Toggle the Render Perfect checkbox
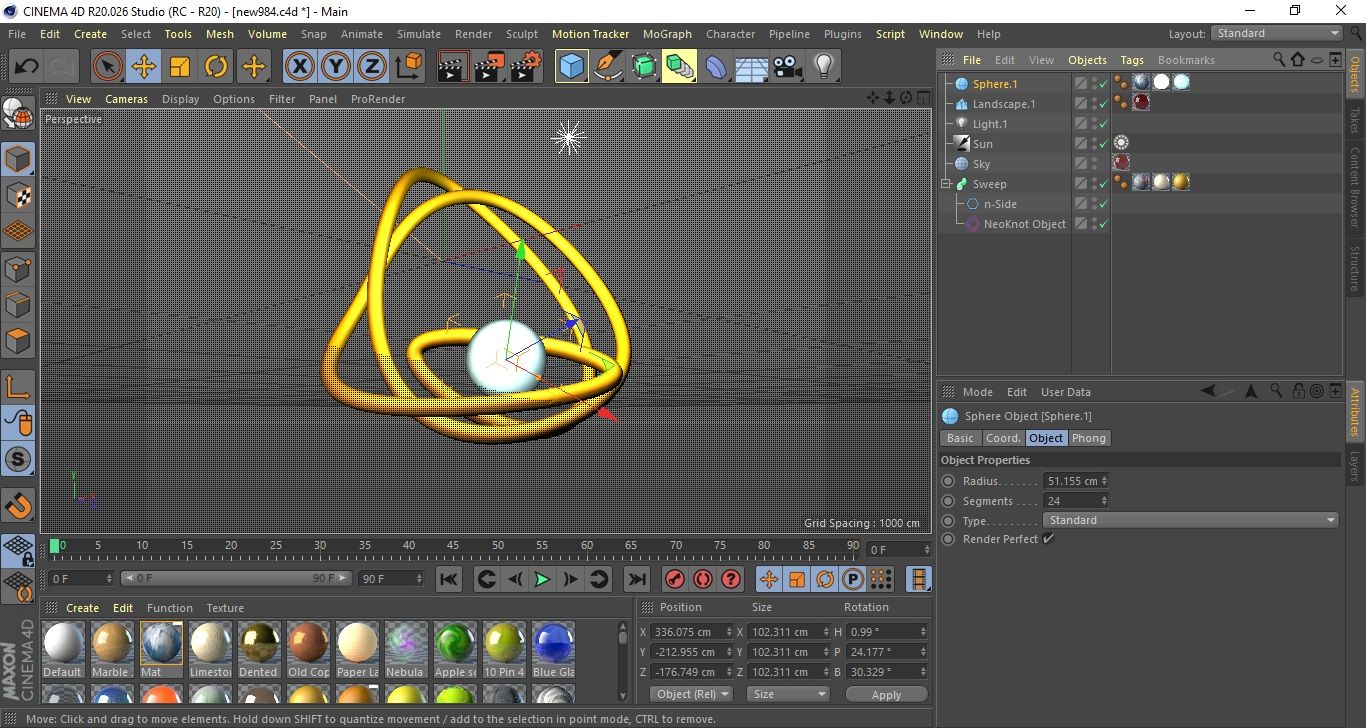The height and width of the screenshot is (728, 1372). (x=1048, y=539)
